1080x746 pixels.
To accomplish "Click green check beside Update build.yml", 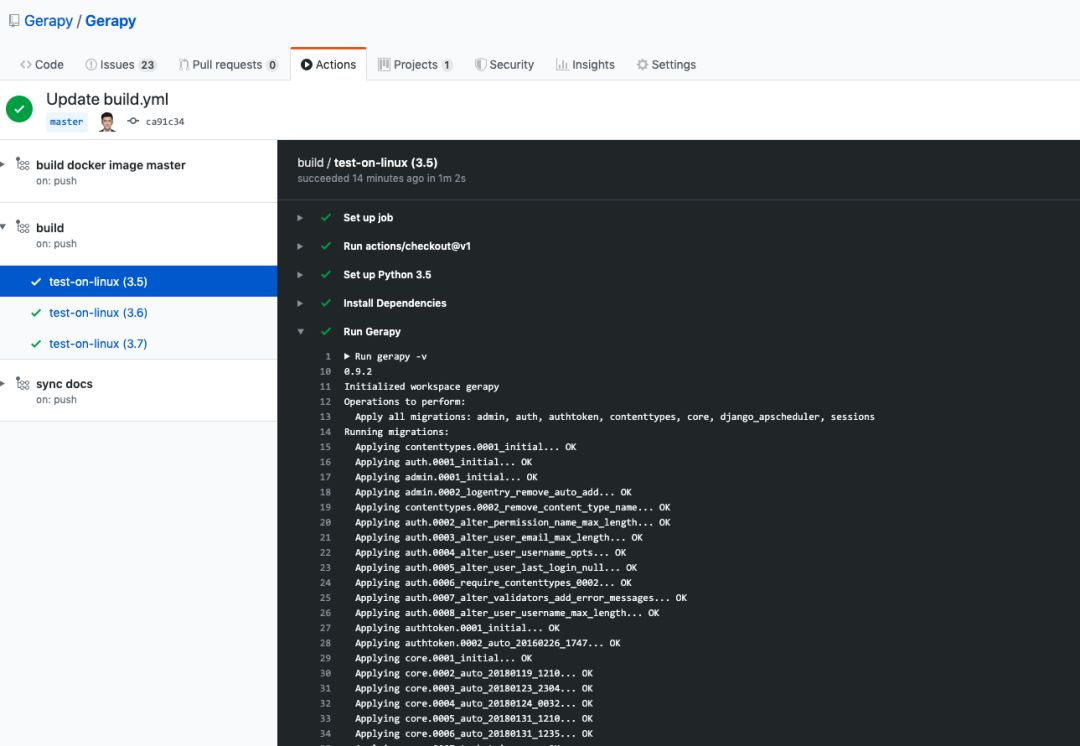I will coord(19,108).
